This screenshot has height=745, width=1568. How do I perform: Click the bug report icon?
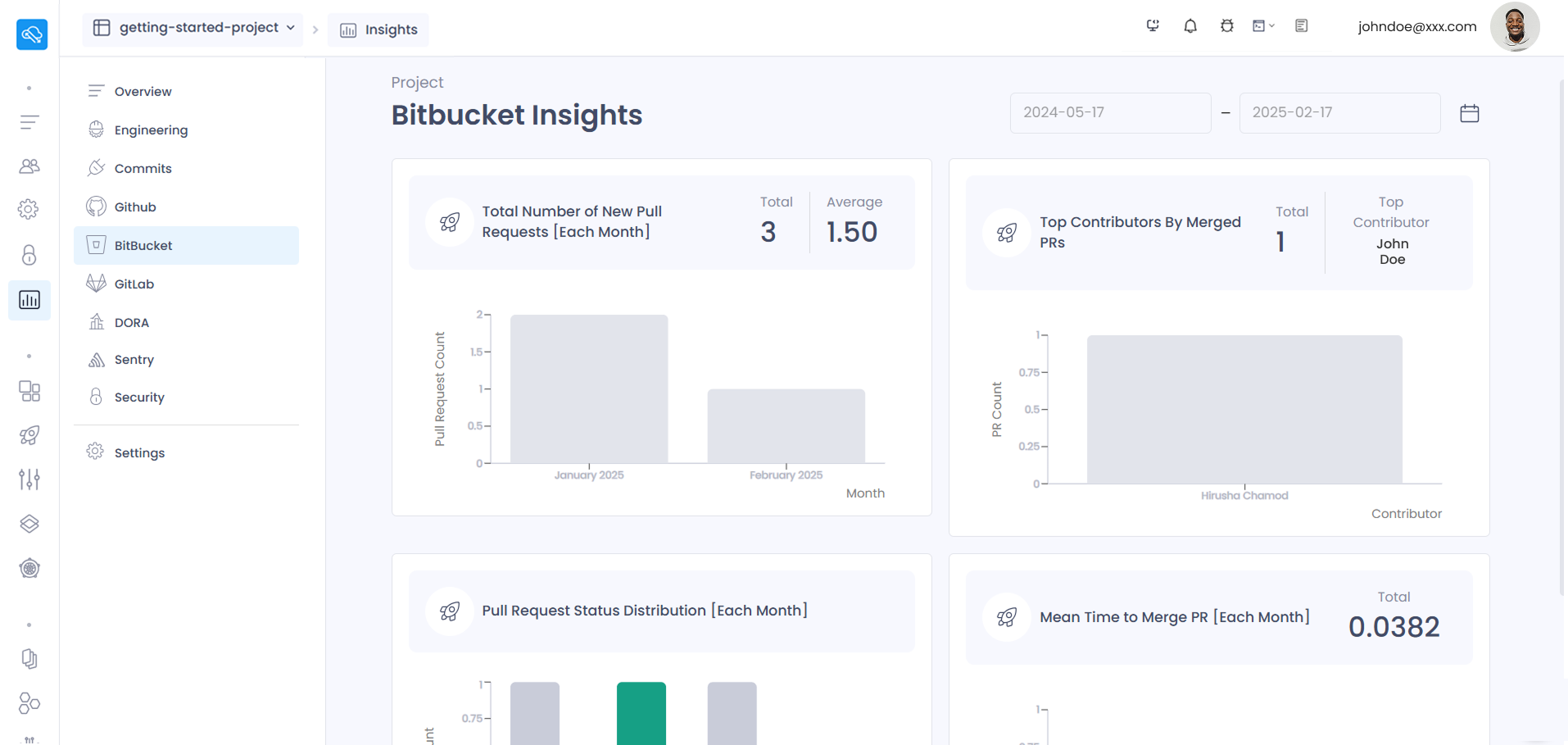[x=1226, y=26]
